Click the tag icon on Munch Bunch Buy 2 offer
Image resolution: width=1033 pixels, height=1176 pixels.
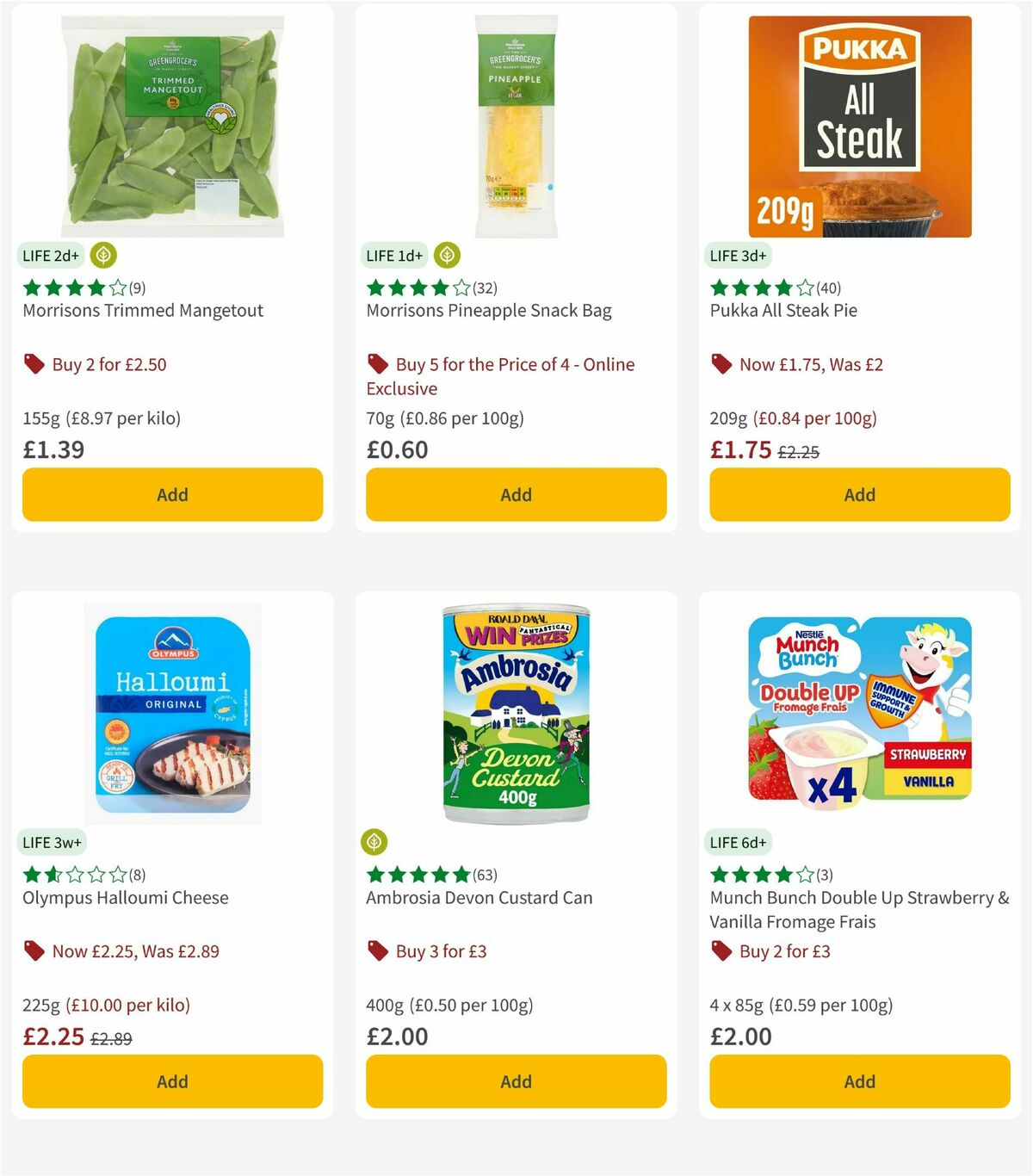tap(721, 951)
